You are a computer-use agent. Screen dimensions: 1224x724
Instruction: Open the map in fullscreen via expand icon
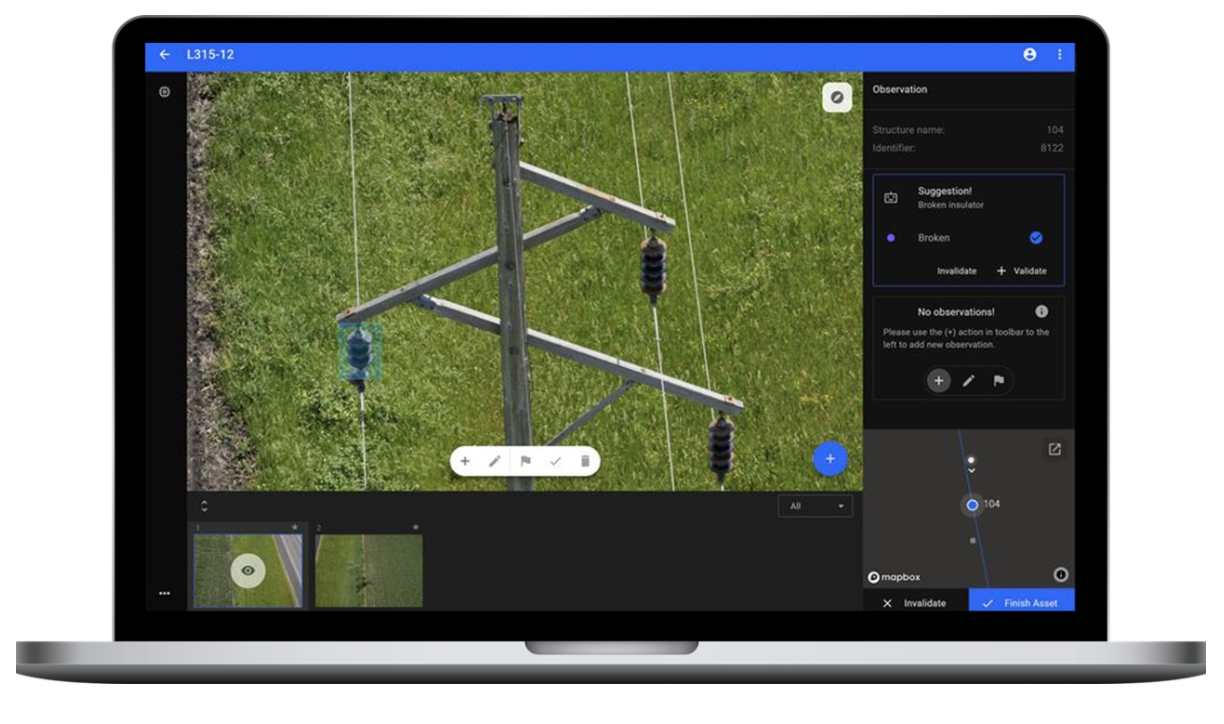point(1054,448)
